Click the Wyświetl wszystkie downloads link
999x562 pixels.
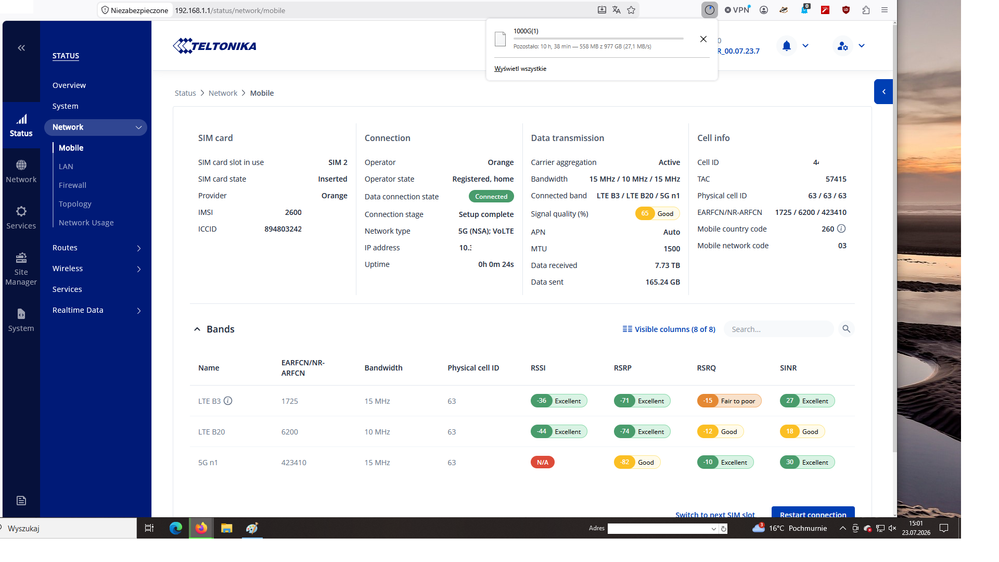coord(520,69)
